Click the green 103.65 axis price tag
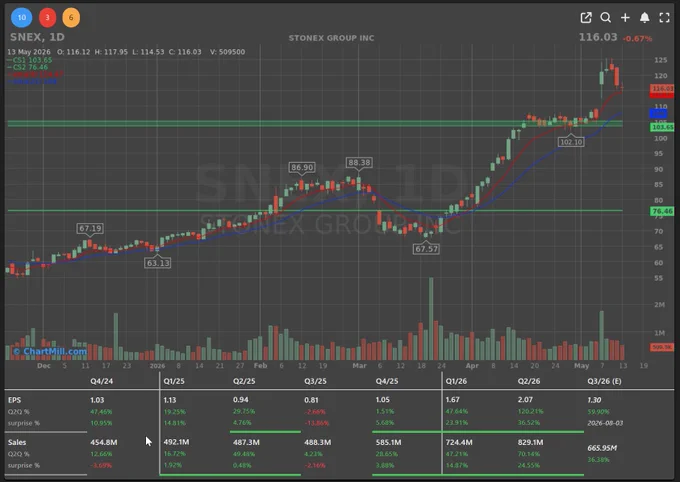This screenshot has width=680, height=482. point(662,127)
